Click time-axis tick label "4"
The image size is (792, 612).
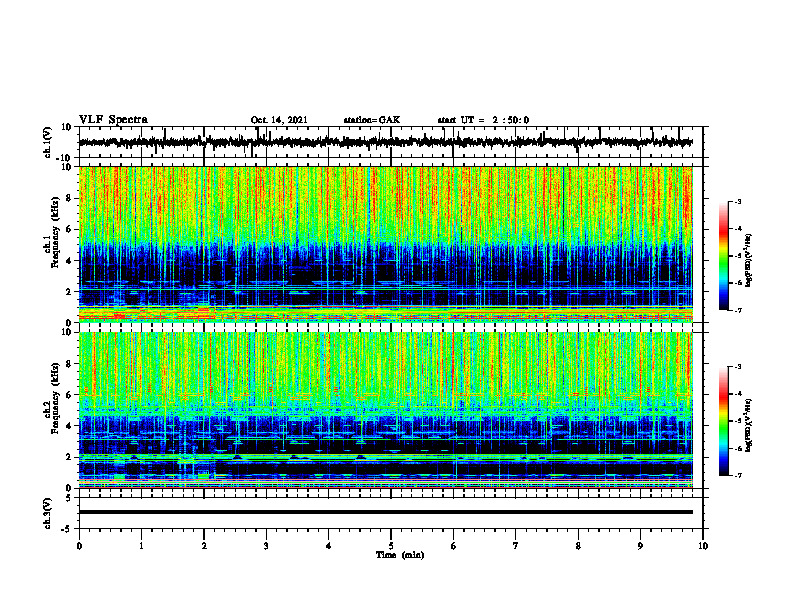[329, 546]
